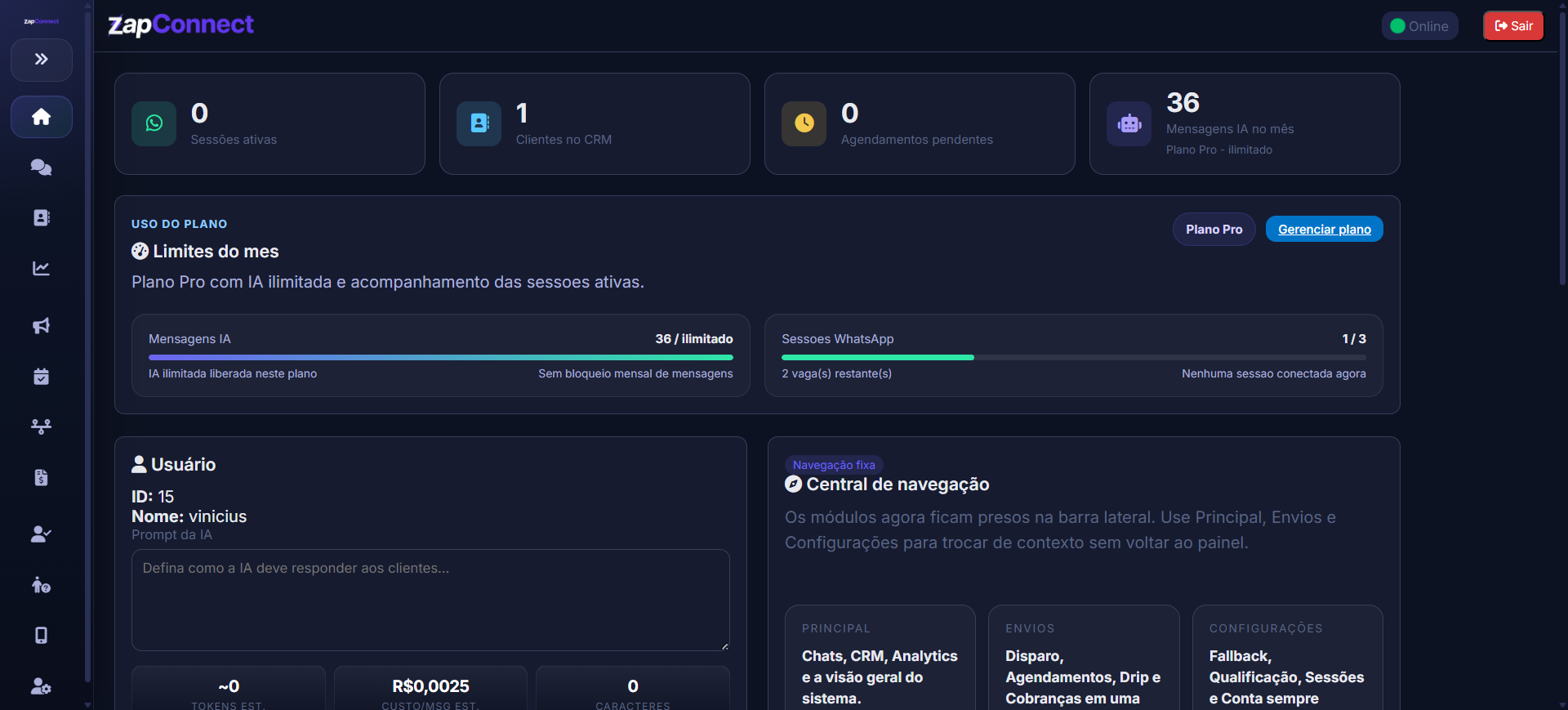Open the Clientes no CRM stat card
This screenshot has width=1568, height=710.
(x=595, y=123)
